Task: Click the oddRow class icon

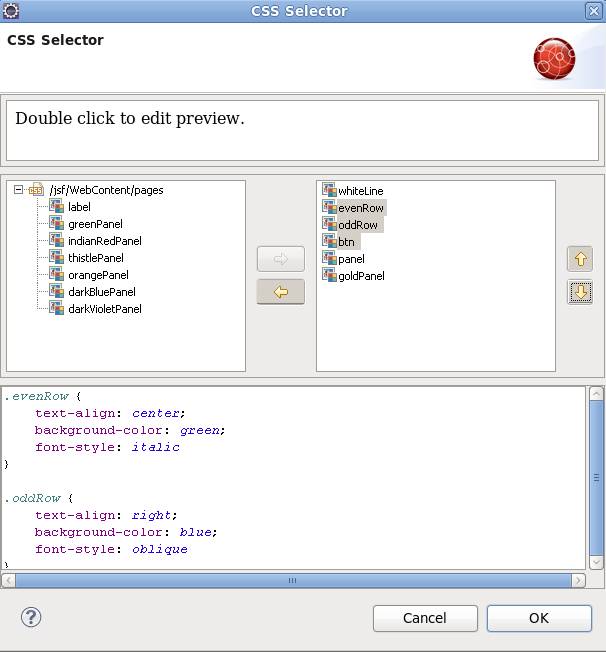Action: (x=329, y=224)
